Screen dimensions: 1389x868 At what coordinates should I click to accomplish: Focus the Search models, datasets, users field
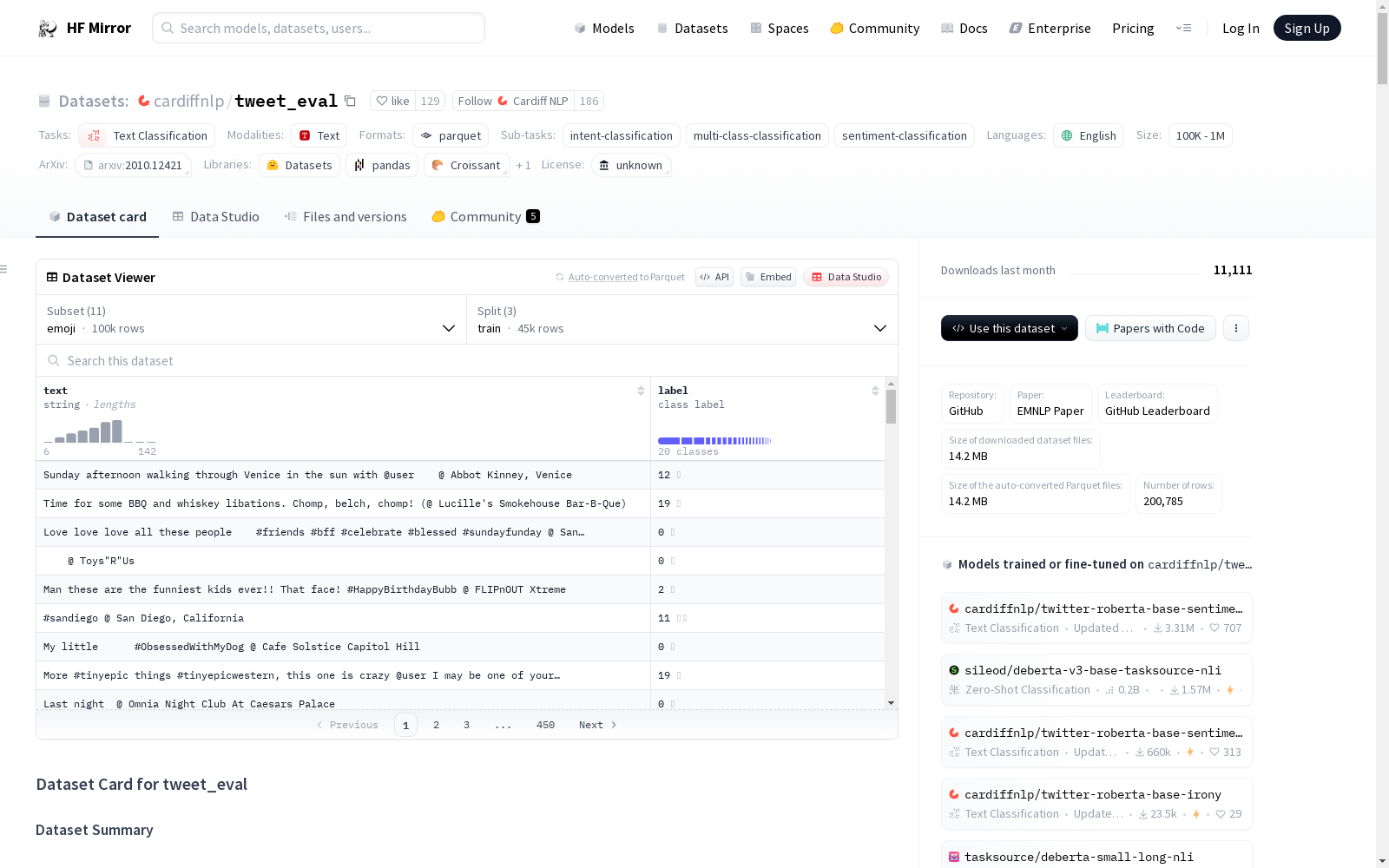pos(319,28)
